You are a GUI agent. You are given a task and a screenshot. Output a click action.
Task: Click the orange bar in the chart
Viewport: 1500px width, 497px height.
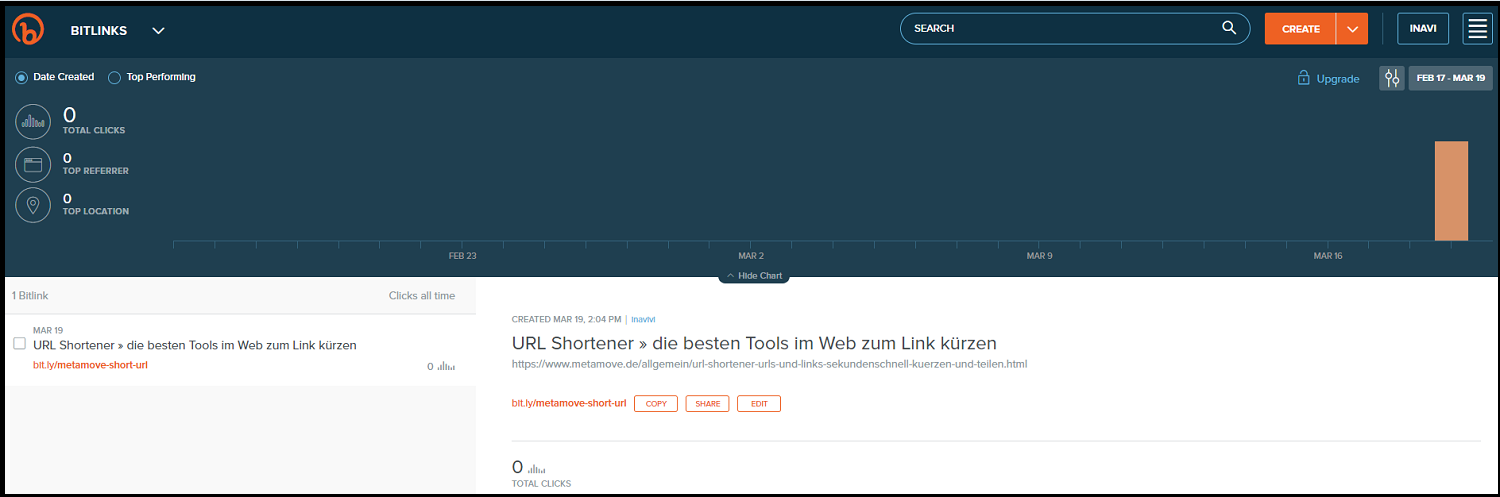click(x=1451, y=191)
